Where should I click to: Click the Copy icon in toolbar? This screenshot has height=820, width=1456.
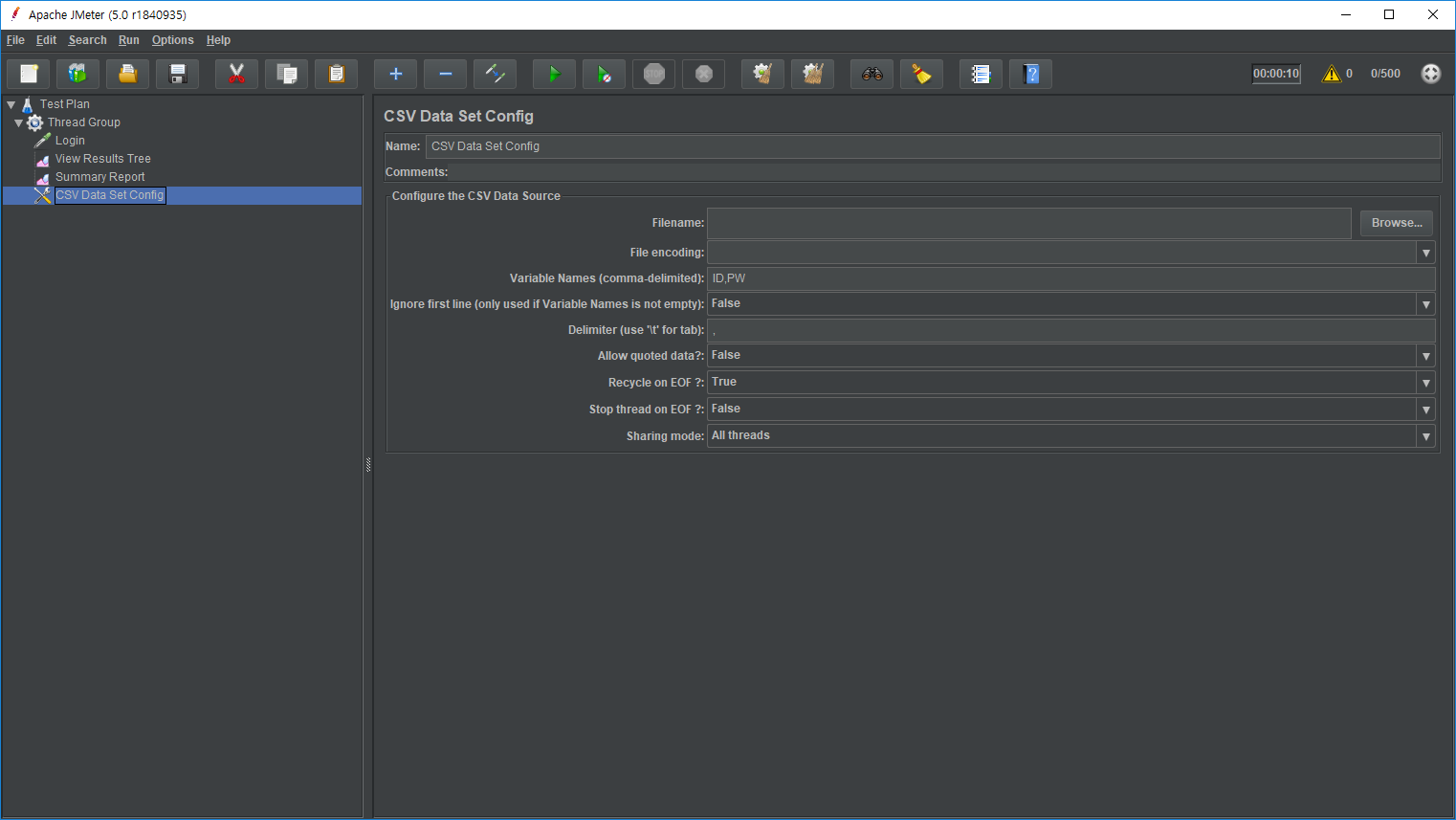coord(286,74)
